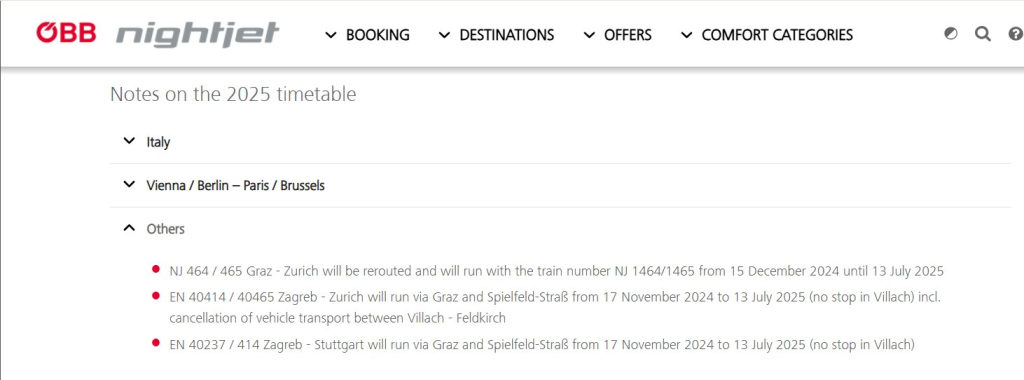The width and height of the screenshot is (1024, 380).
Task: Collapse the Others section chevron
Action: (129, 229)
